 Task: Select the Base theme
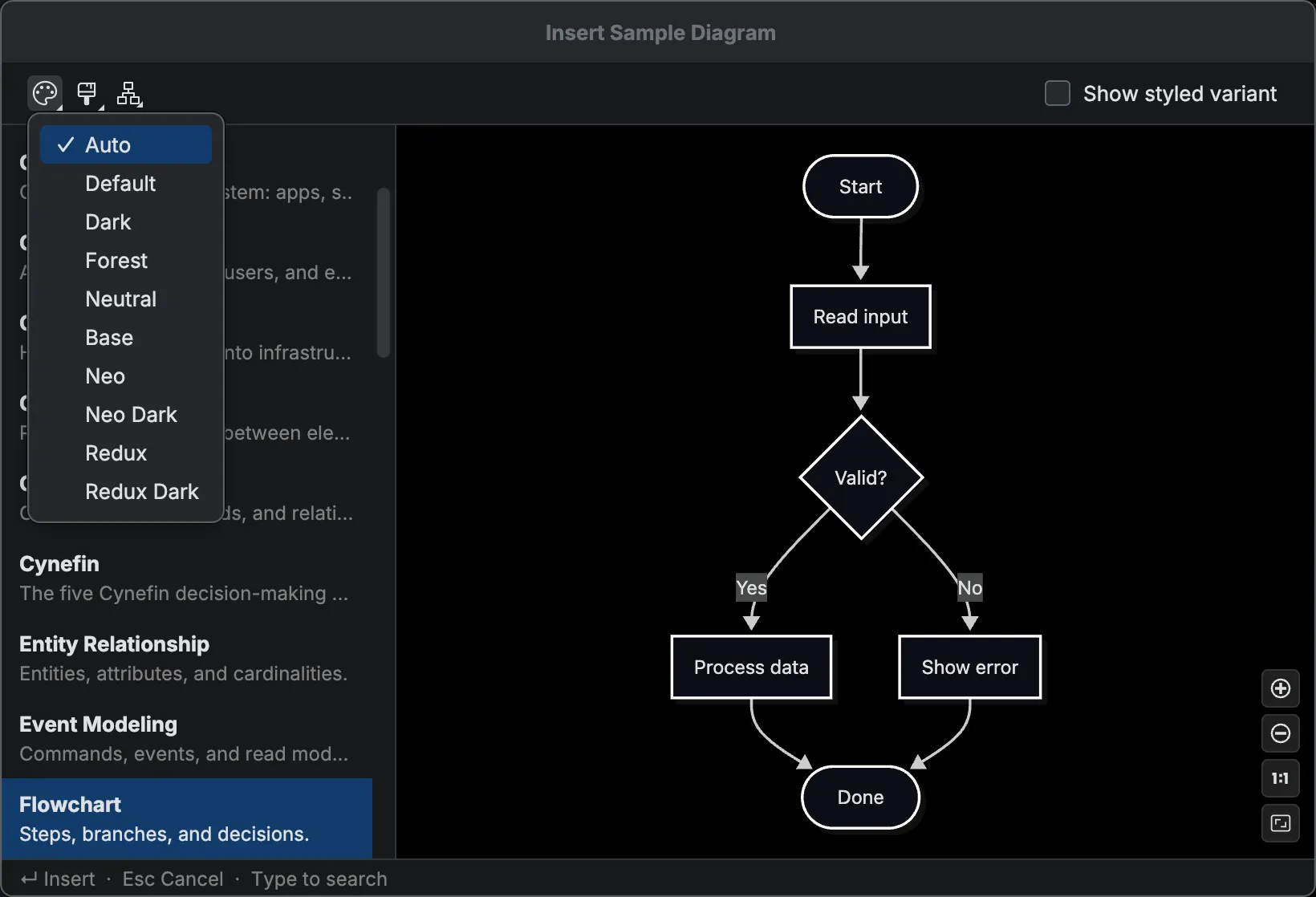[126, 337]
